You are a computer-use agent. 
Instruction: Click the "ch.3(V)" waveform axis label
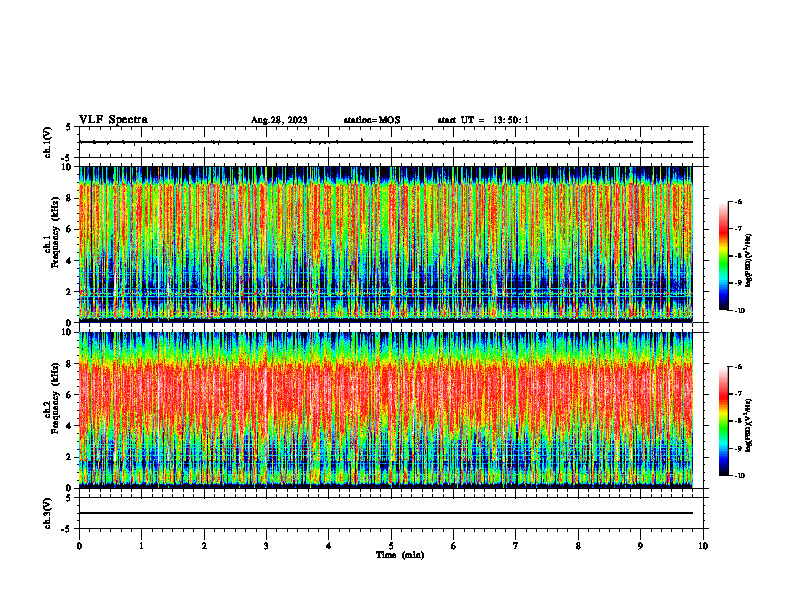[48, 513]
